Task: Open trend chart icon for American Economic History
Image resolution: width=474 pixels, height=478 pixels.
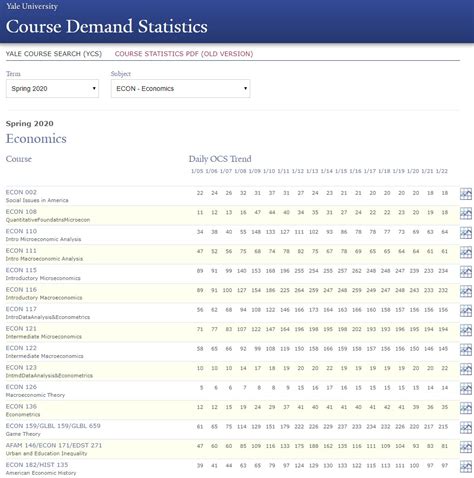Action: [466, 467]
